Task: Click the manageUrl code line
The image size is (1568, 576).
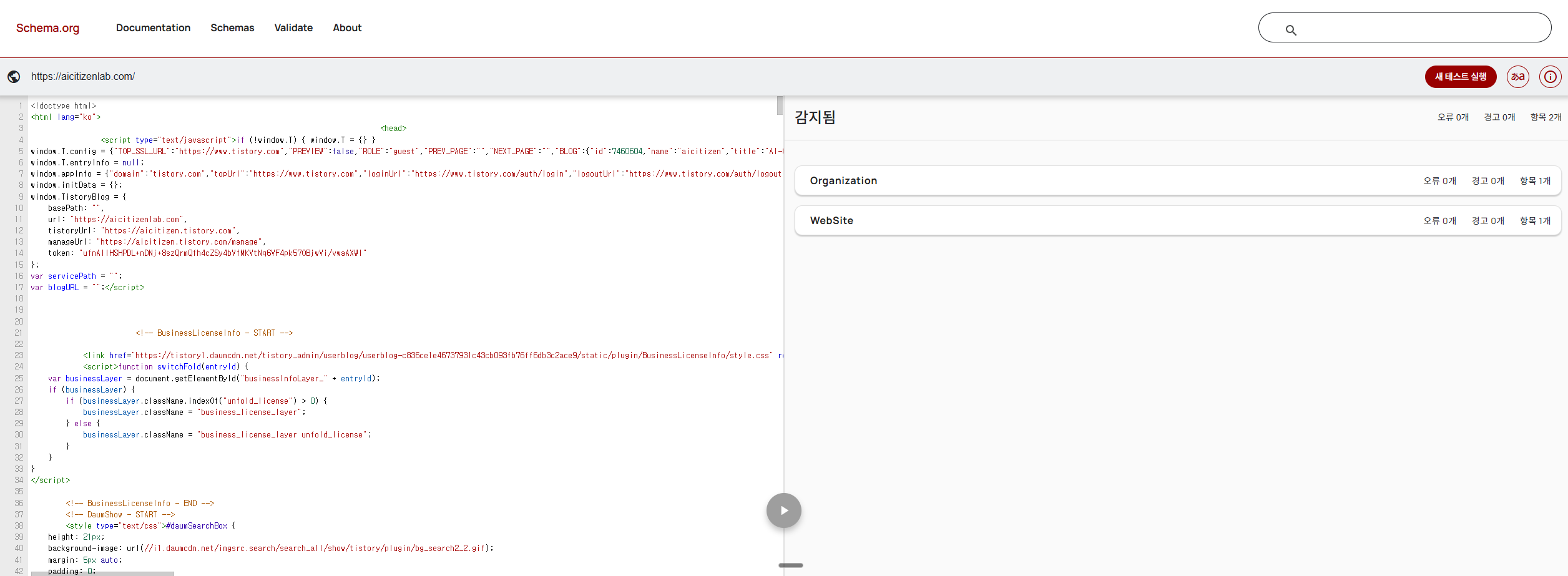Action: point(157,242)
